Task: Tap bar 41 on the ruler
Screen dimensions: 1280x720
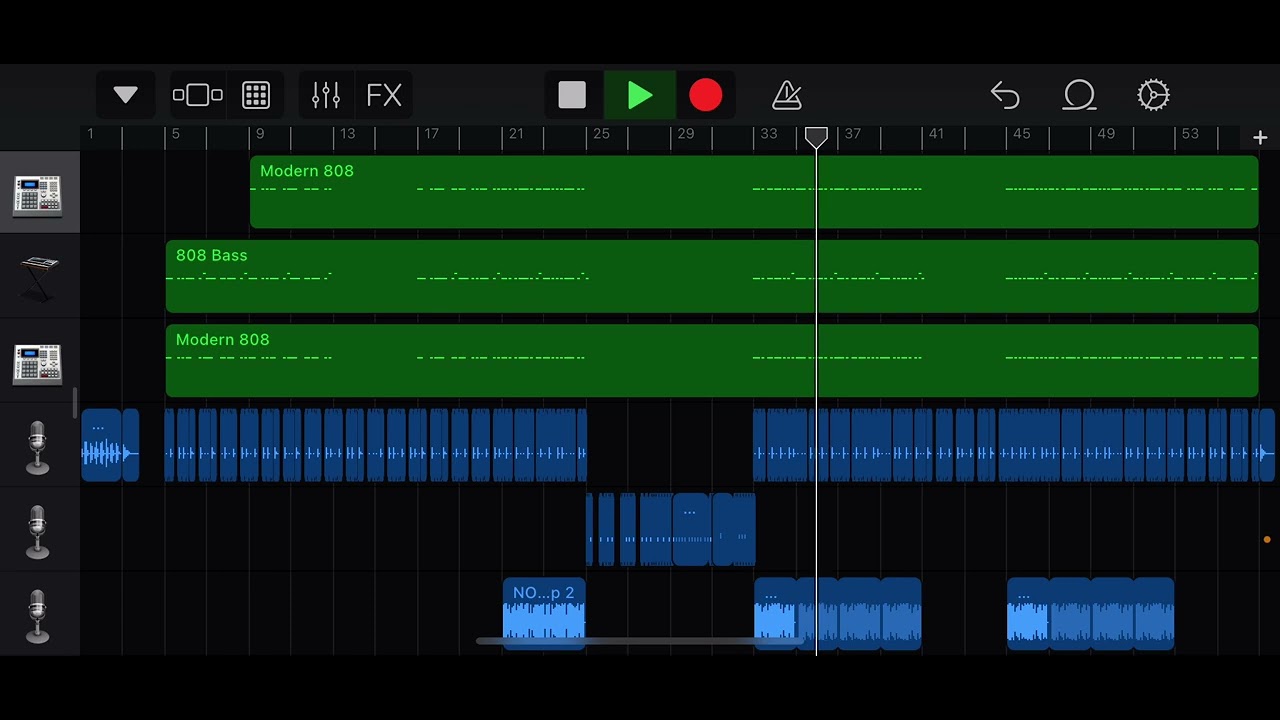Action: [x=936, y=134]
